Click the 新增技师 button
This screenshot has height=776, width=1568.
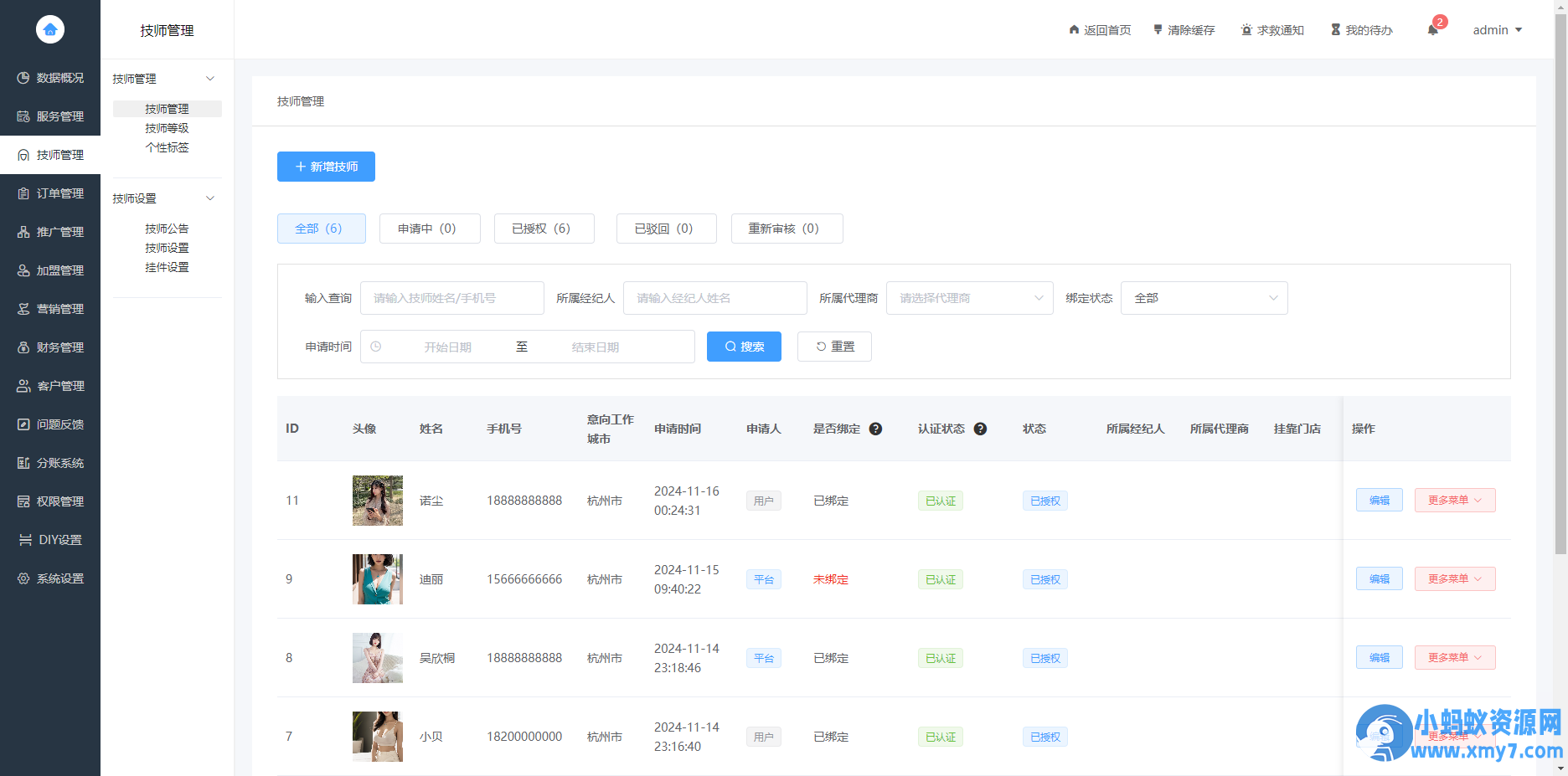point(326,167)
